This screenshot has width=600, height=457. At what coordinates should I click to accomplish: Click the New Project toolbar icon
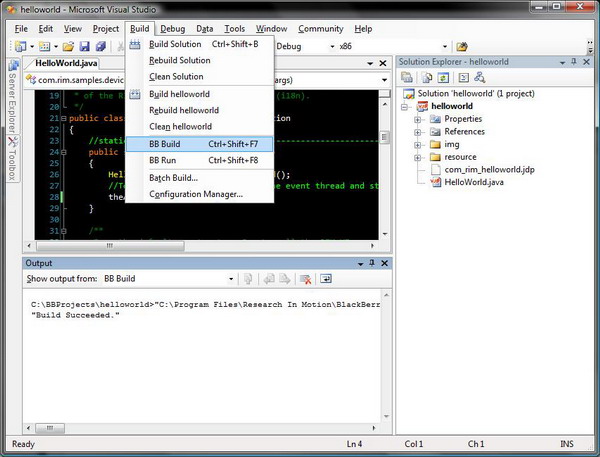tap(20, 46)
